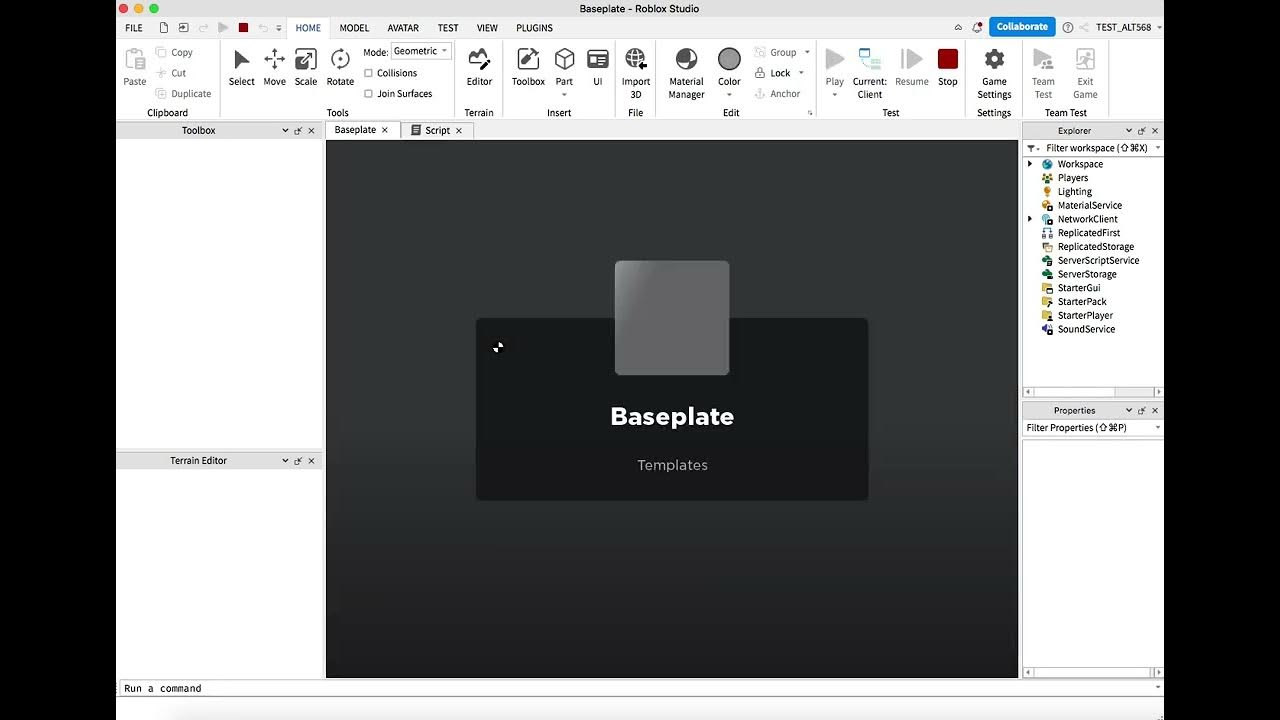Select ReplicatedStorage in Explorer

1096,247
